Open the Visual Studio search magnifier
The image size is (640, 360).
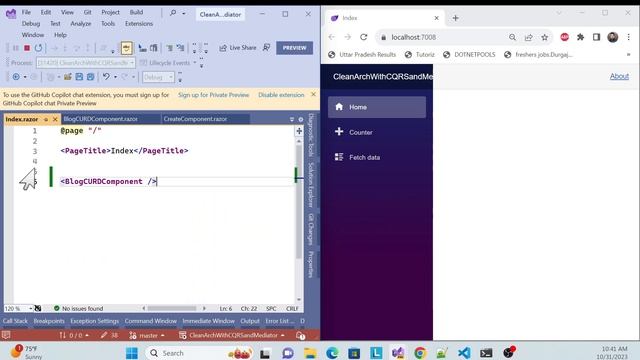coord(173,13)
